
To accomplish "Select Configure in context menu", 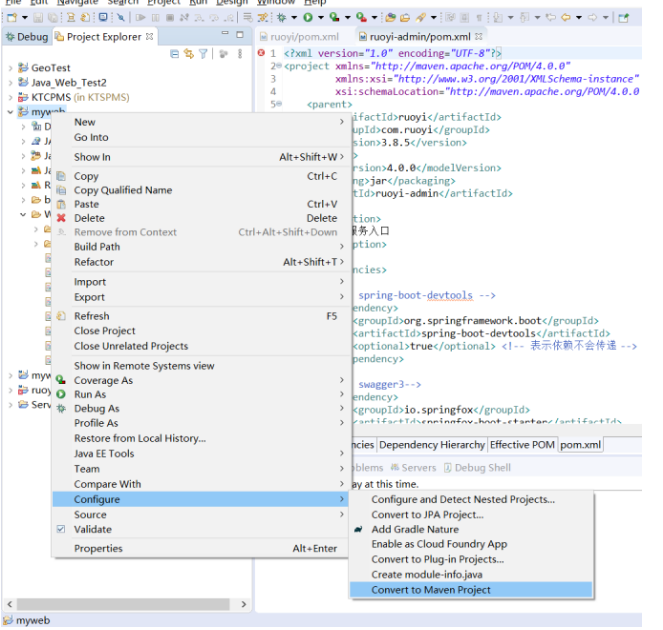I will tap(200, 499).
